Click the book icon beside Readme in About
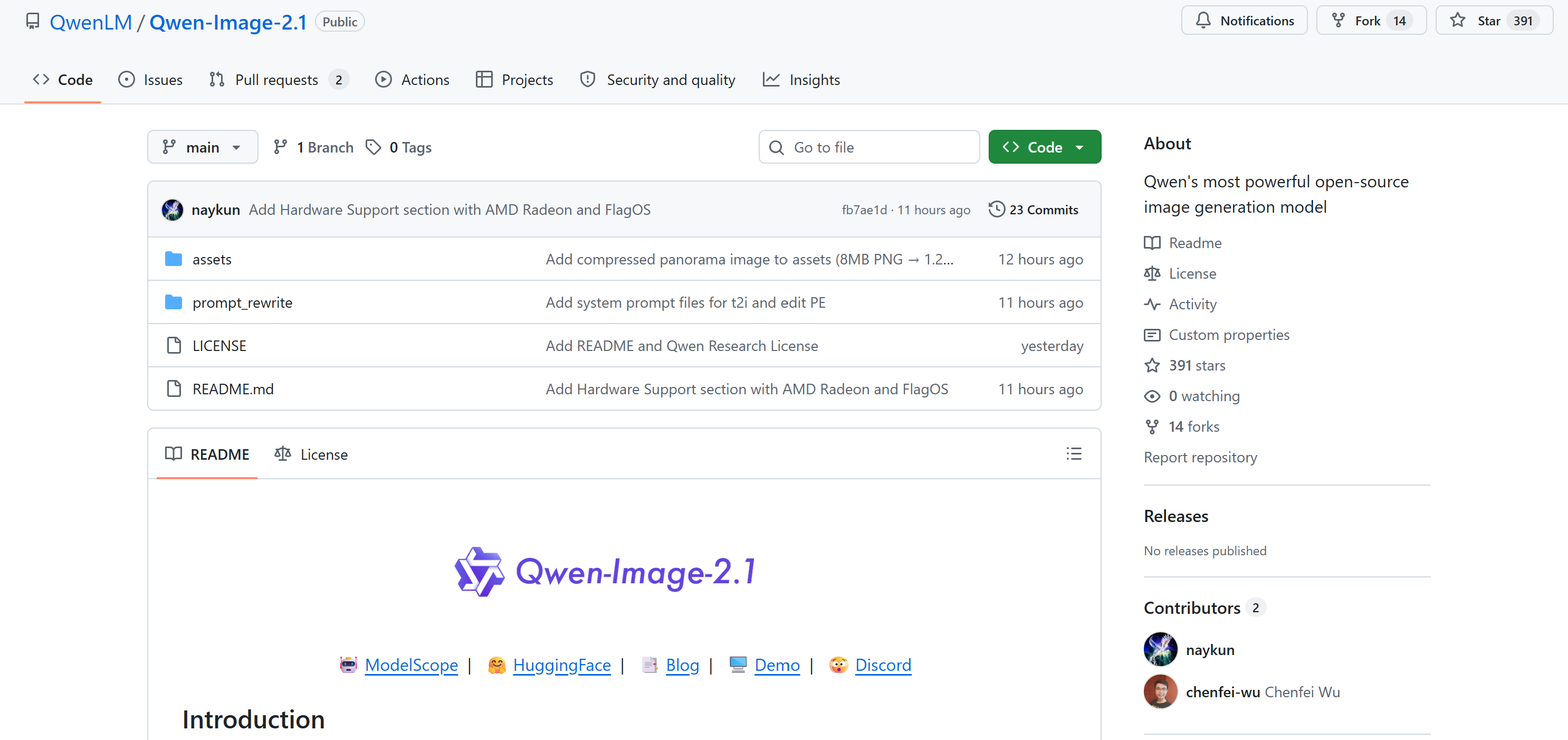 pyautogui.click(x=1152, y=243)
